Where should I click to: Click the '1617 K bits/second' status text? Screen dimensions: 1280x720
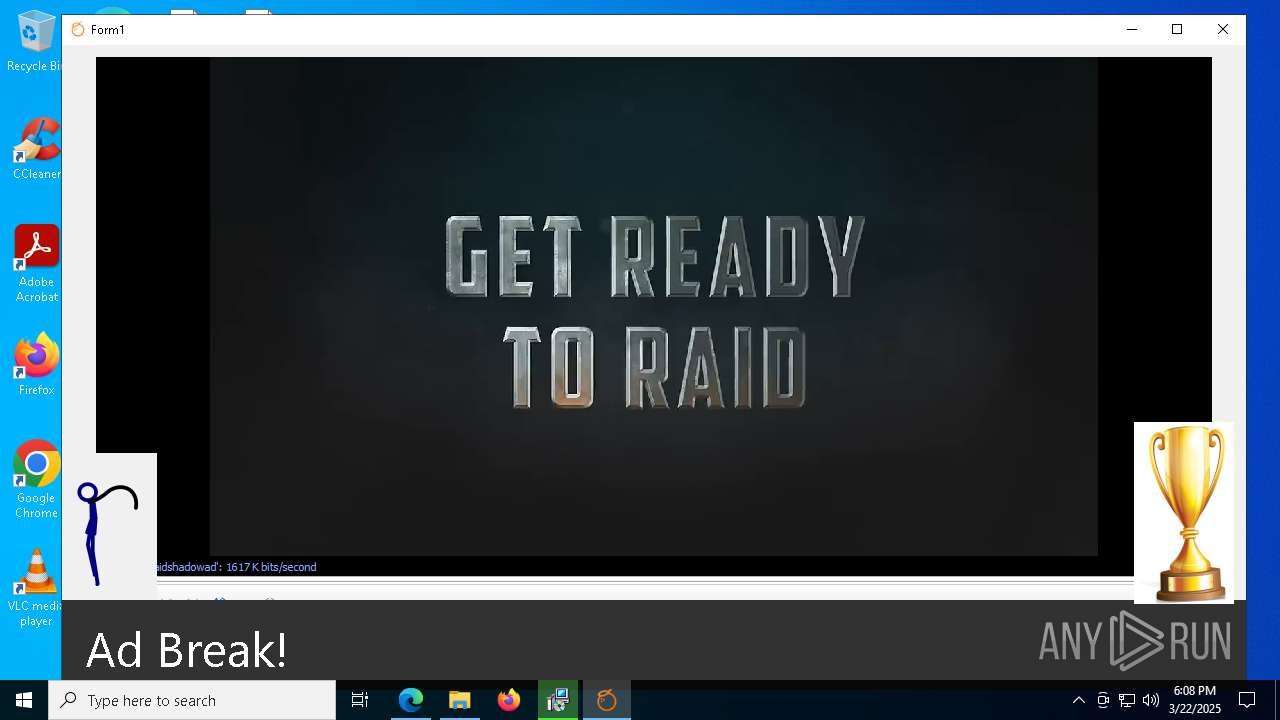271,567
